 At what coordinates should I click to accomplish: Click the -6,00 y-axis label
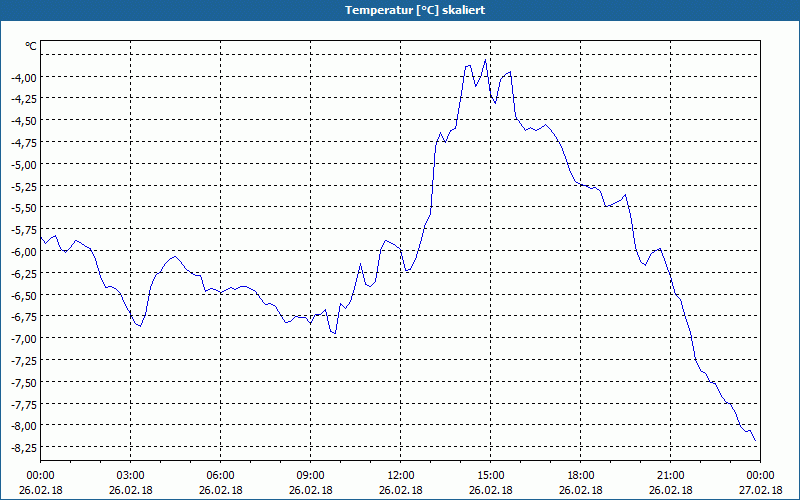(24, 251)
